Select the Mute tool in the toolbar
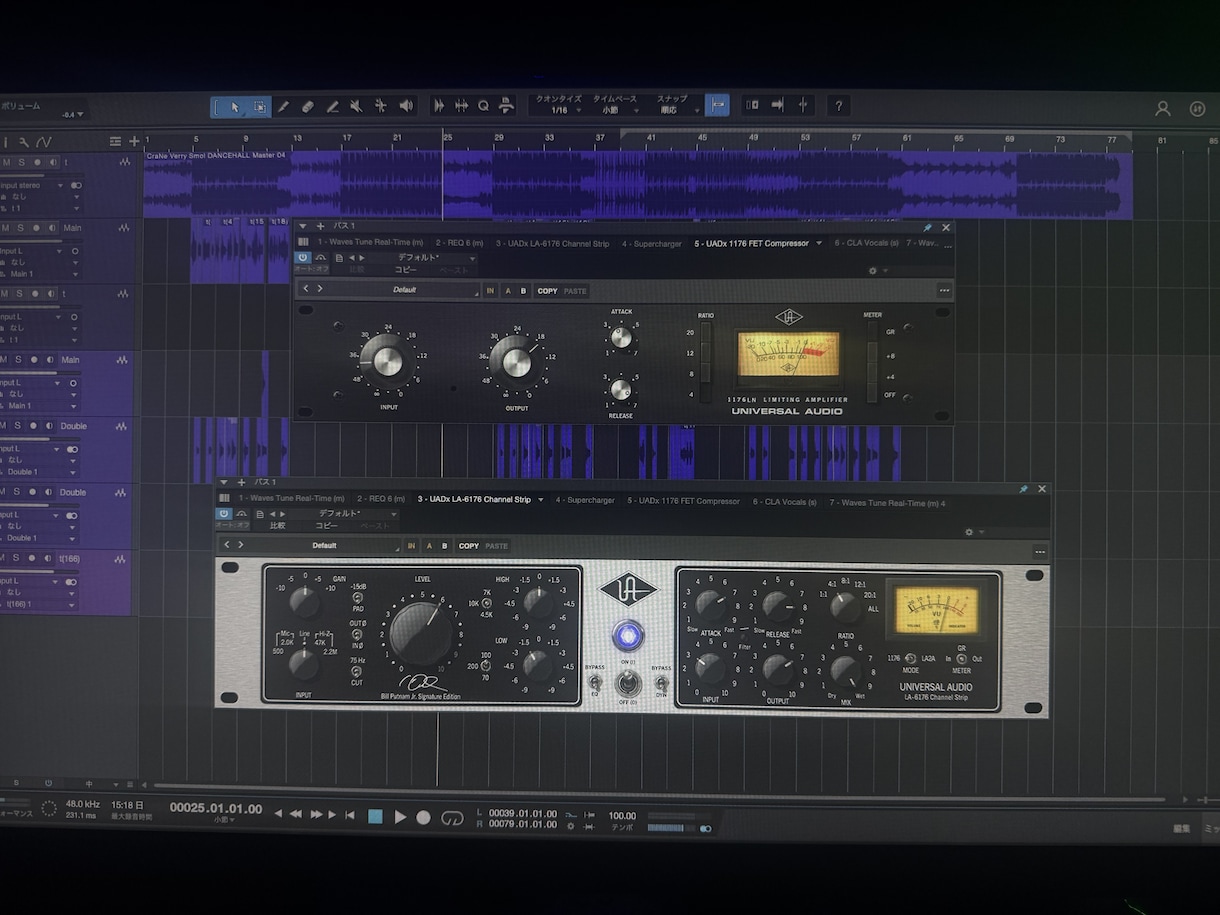Screen dimensions: 1220x915 tap(356, 106)
